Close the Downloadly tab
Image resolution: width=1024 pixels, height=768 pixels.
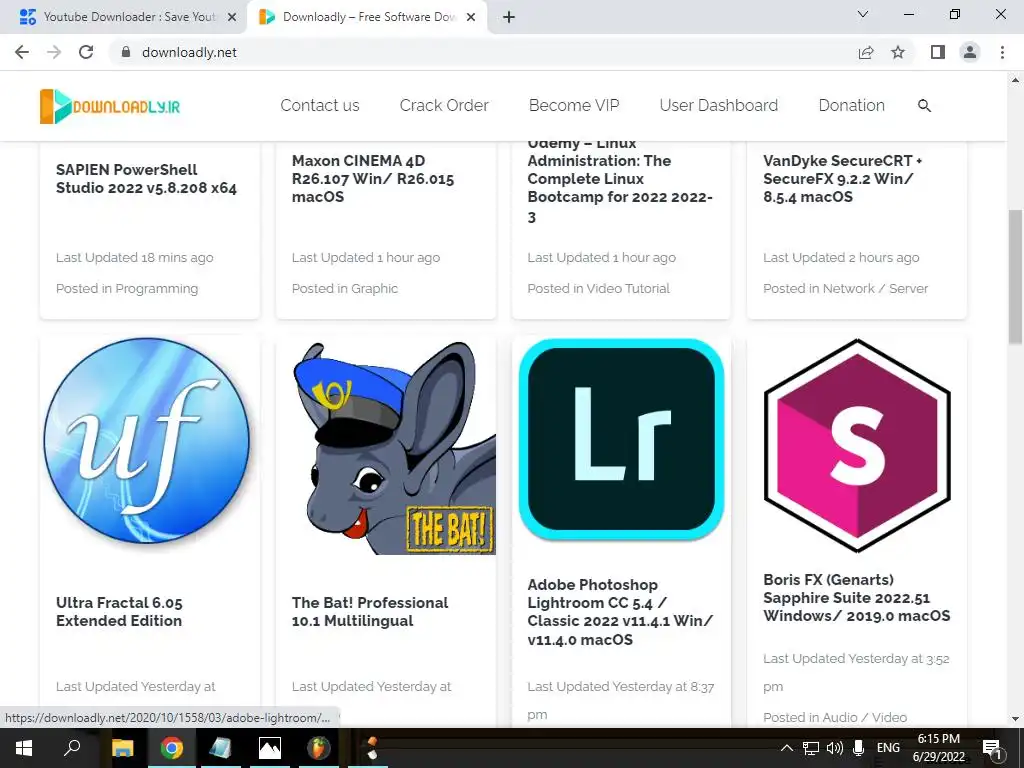click(x=470, y=17)
